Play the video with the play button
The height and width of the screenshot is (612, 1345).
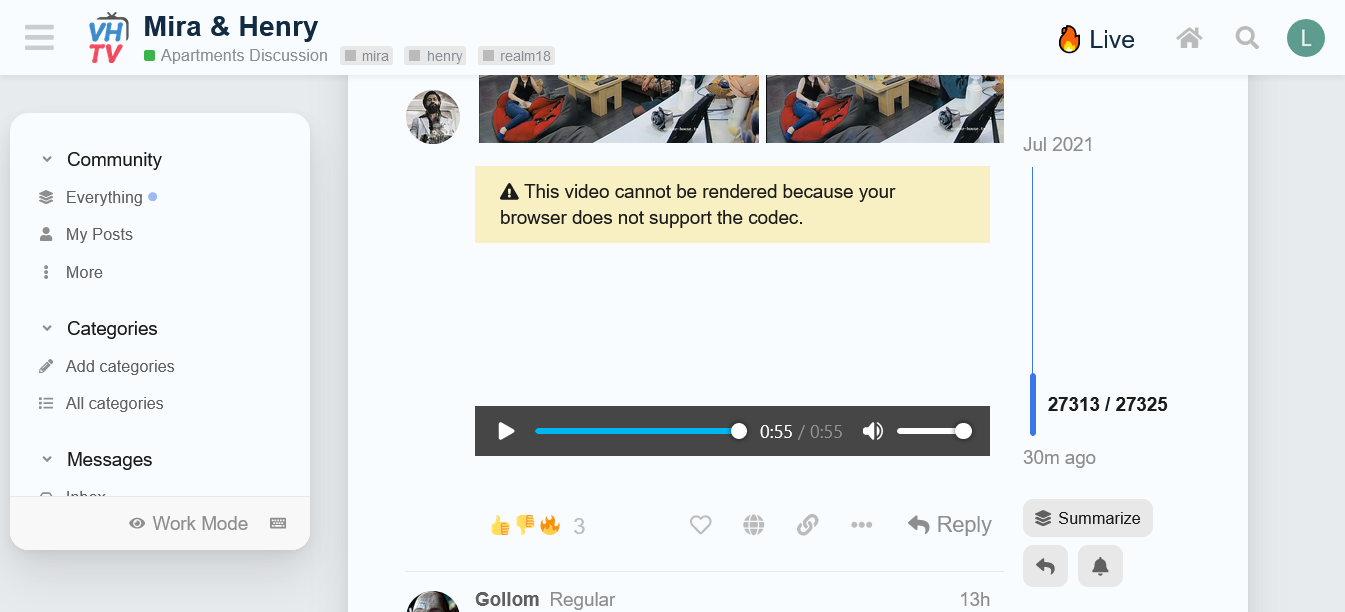(x=506, y=431)
